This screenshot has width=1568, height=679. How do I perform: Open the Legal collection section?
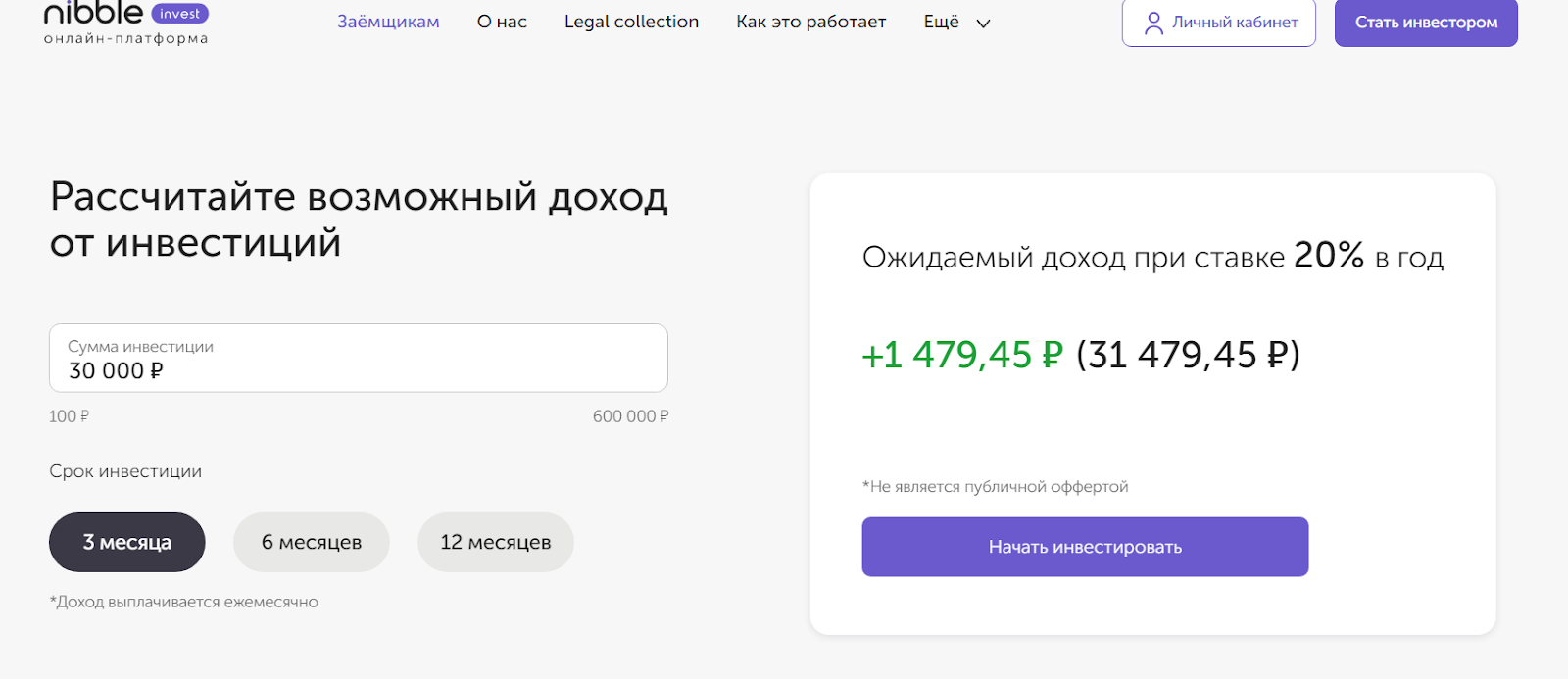click(631, 22)
